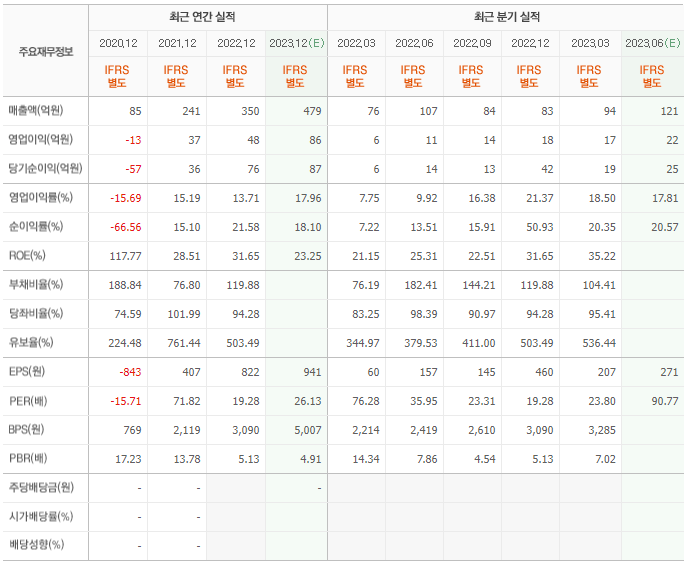Click the EPS value -843
Screen dimensions: 688x564
[130, 372]
